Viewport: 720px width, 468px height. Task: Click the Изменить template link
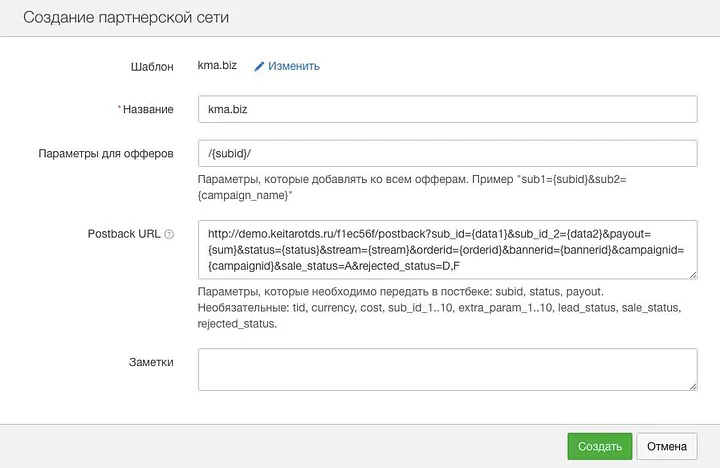pyautogui.click(x=293, y=66)
